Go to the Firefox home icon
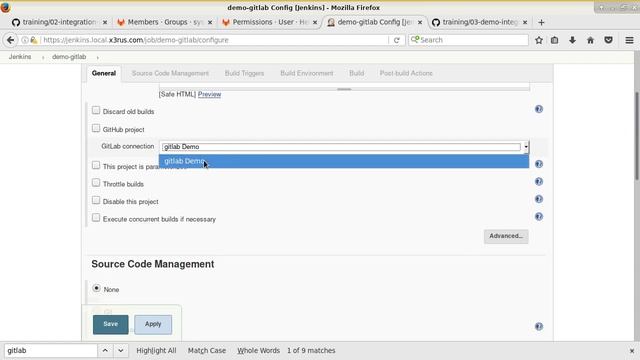The height and width of the screenshot is (360, 640). (590, 40)
